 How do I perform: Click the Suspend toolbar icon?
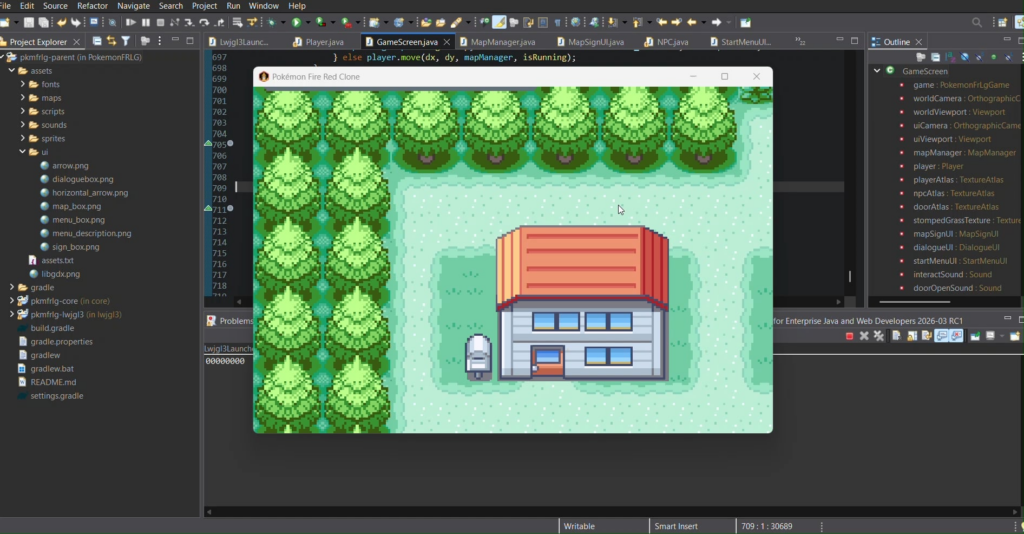tap(146, 23)
